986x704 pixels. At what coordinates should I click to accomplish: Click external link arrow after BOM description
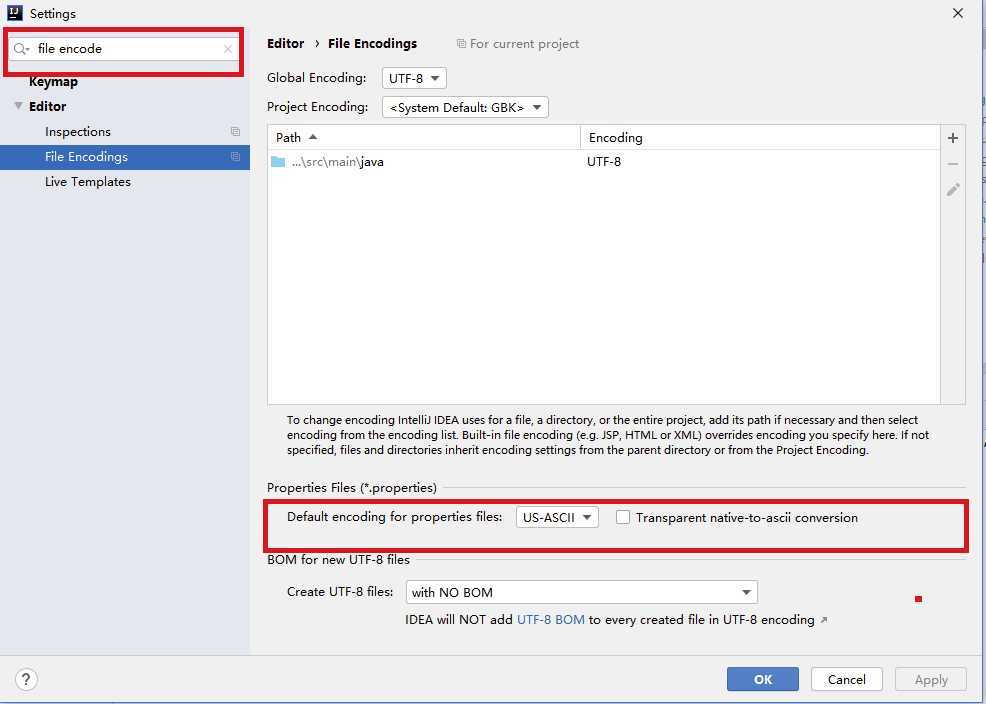(x=824, y=620)
